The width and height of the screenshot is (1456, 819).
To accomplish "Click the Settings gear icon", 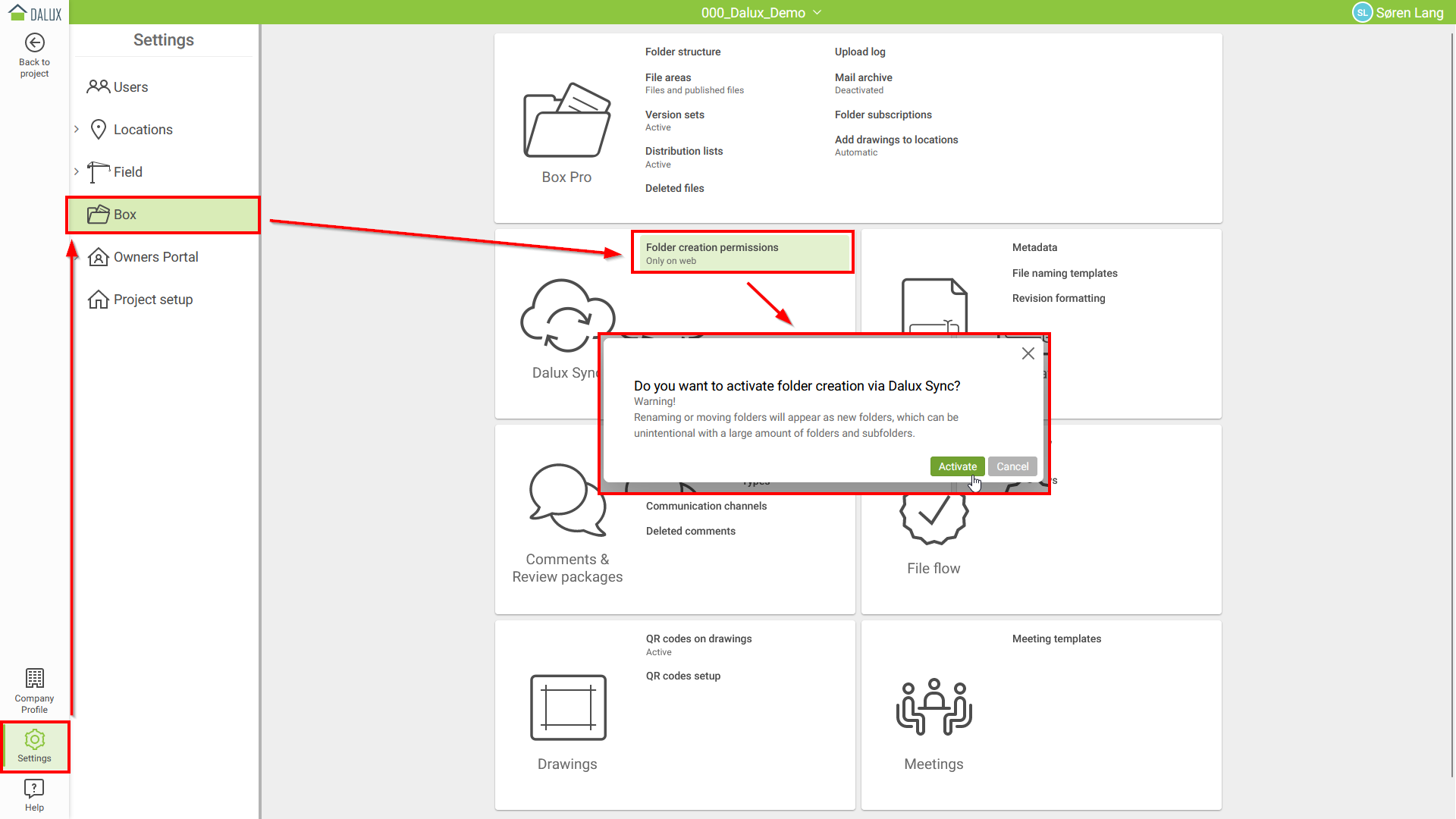I will [x=34, y=739].
